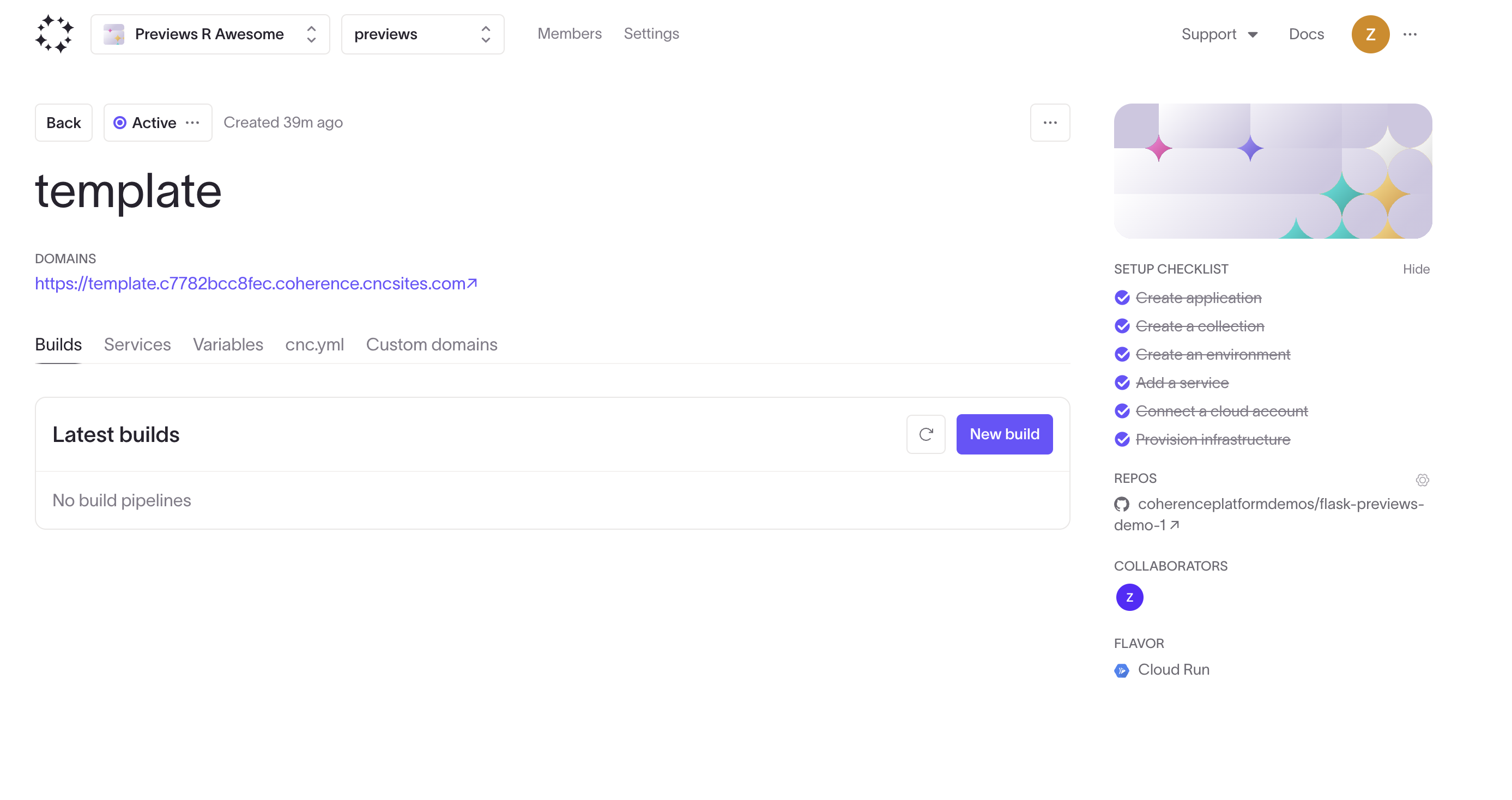Check the Create application checklist item

point(1123,297)
